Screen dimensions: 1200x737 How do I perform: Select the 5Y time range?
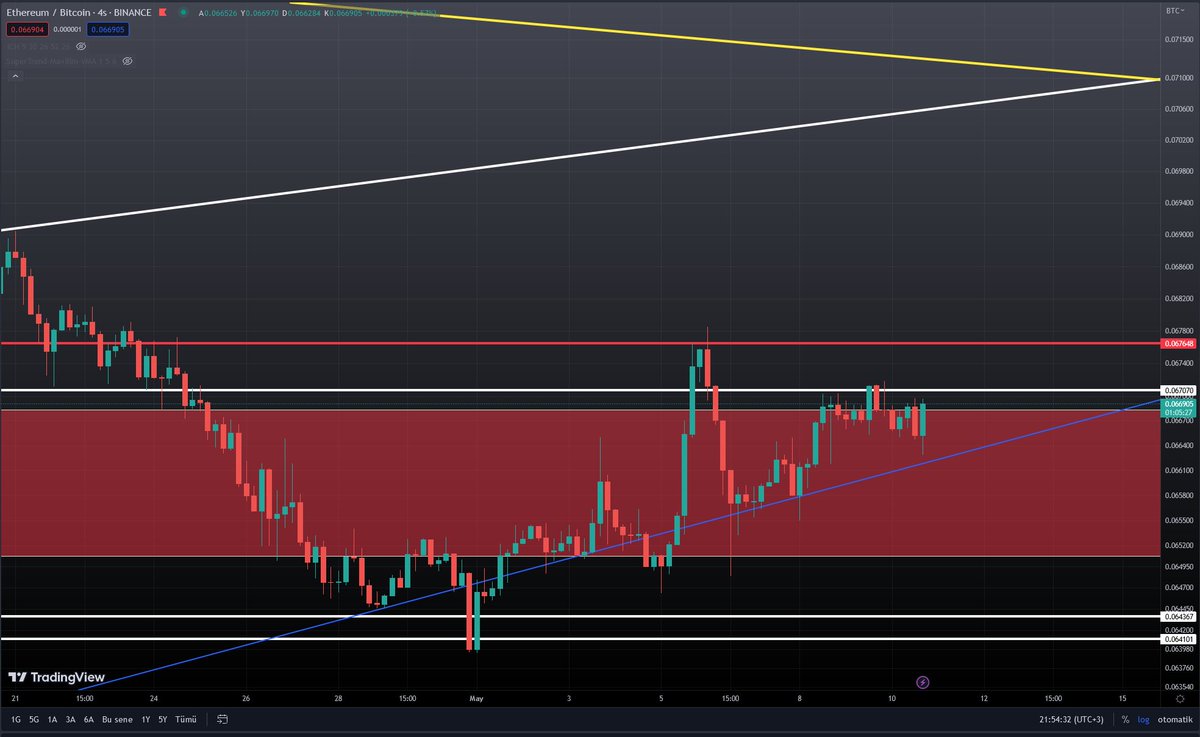coord(163,719)
